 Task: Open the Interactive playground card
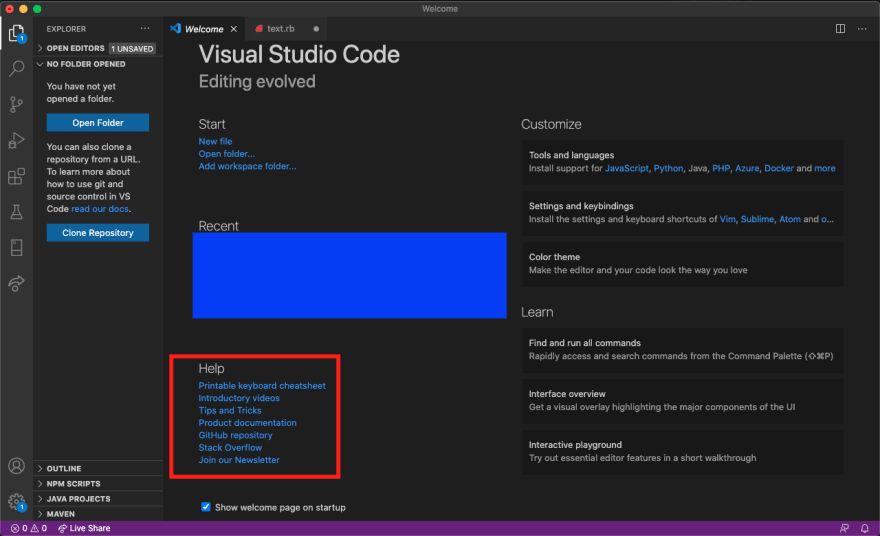682,452
